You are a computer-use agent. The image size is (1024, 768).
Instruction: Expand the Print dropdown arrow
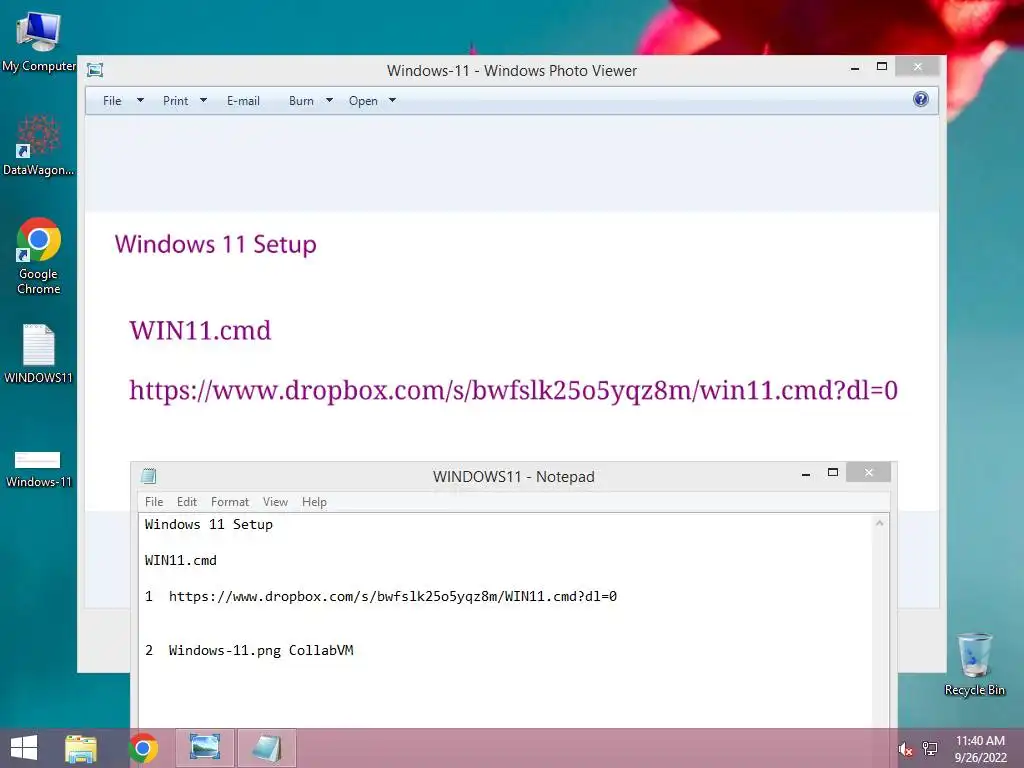tap(203, 101)
